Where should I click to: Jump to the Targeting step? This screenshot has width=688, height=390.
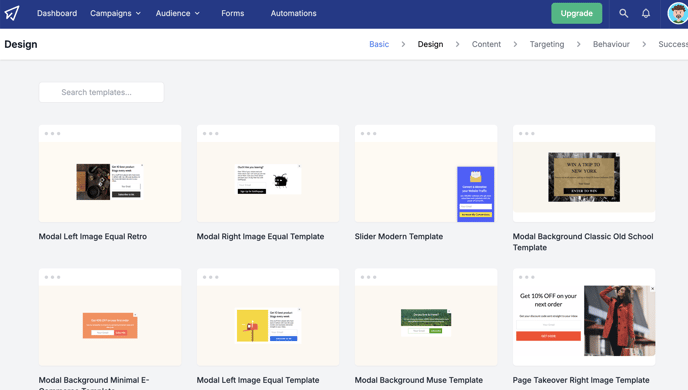coord(547,44)
